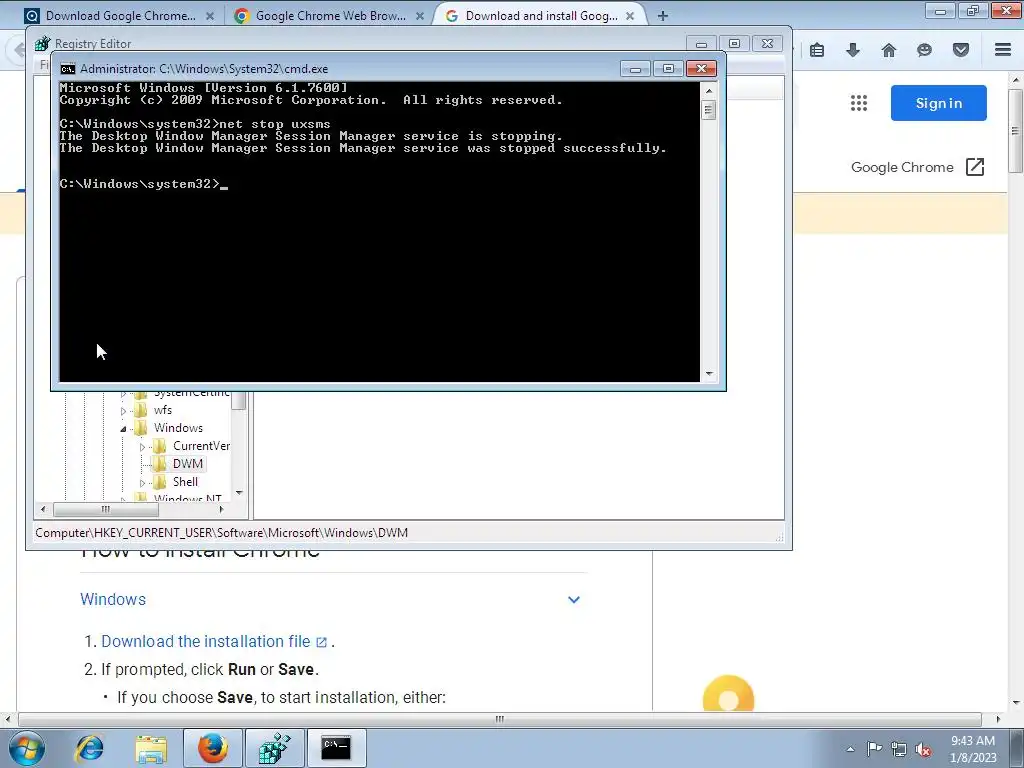
Task: Close the 'Download and install Goog...' tab
Action: [x=630, y=16]
